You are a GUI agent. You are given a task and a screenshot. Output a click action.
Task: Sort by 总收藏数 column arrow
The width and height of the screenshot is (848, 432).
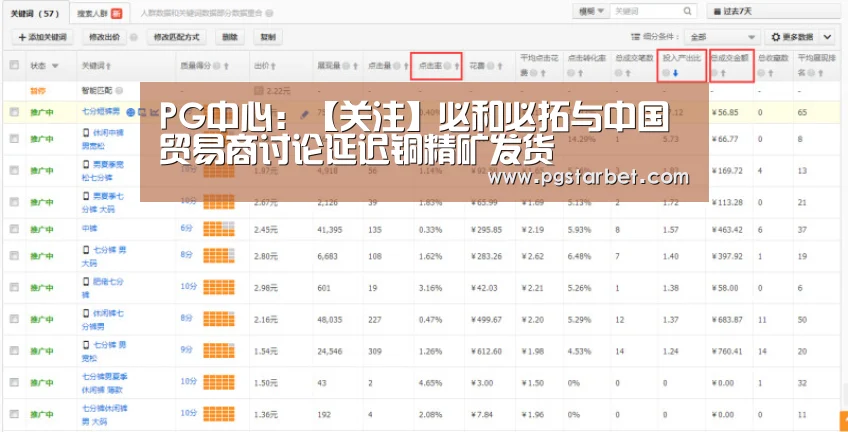click(x=769, y=73)
